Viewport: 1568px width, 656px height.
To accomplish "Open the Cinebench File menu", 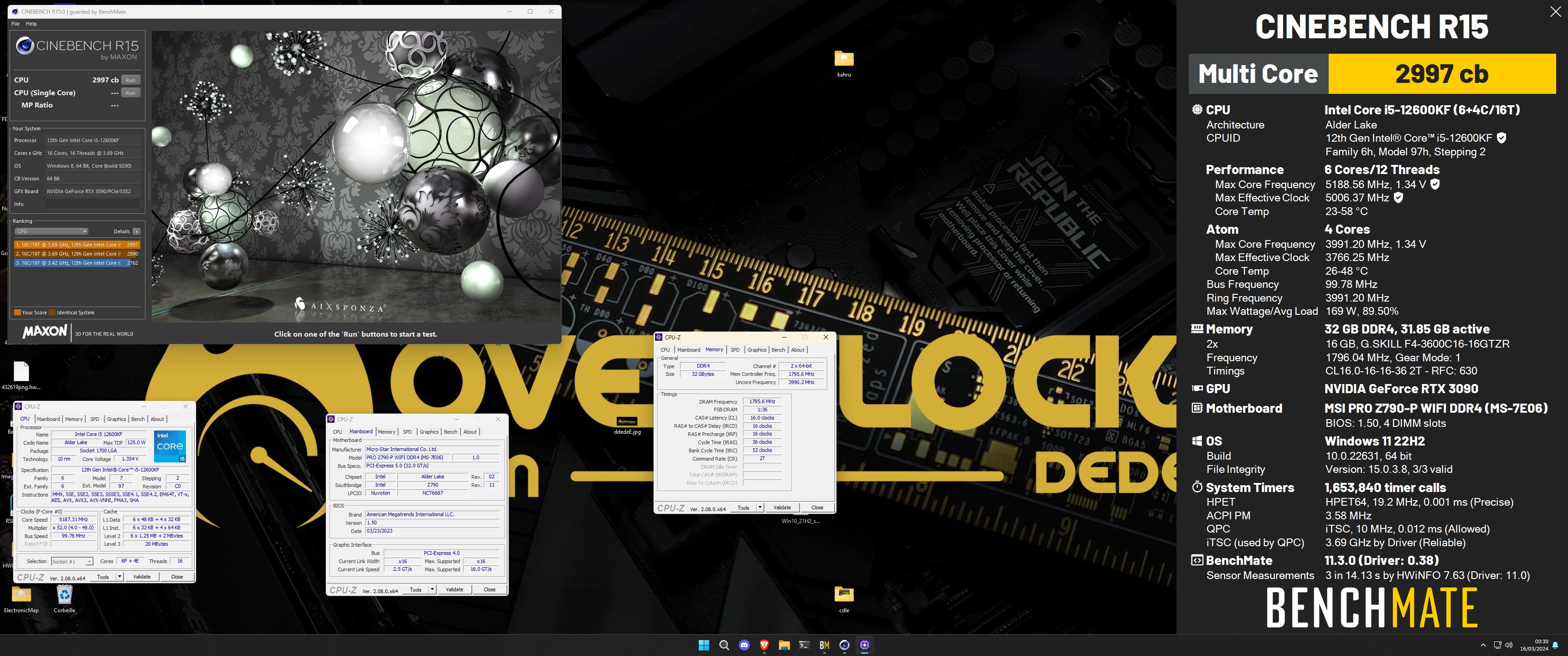I will point(15,24).
